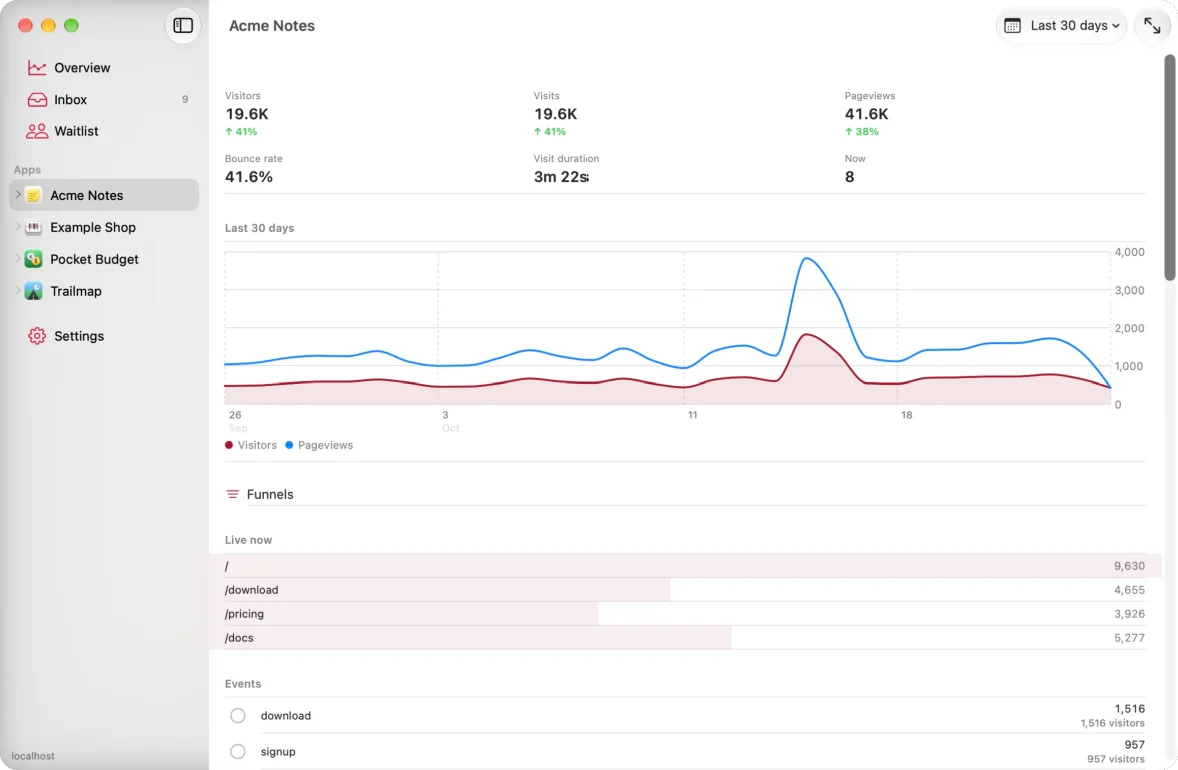Click the 957 visitors label
This screenshot has width=1178, height=770.
1116,759
